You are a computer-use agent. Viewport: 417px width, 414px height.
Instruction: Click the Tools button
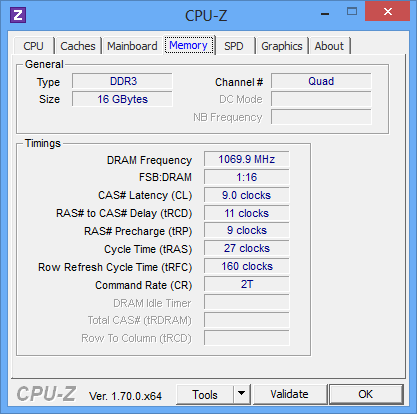pyautogui.click(x=205, y=395)
